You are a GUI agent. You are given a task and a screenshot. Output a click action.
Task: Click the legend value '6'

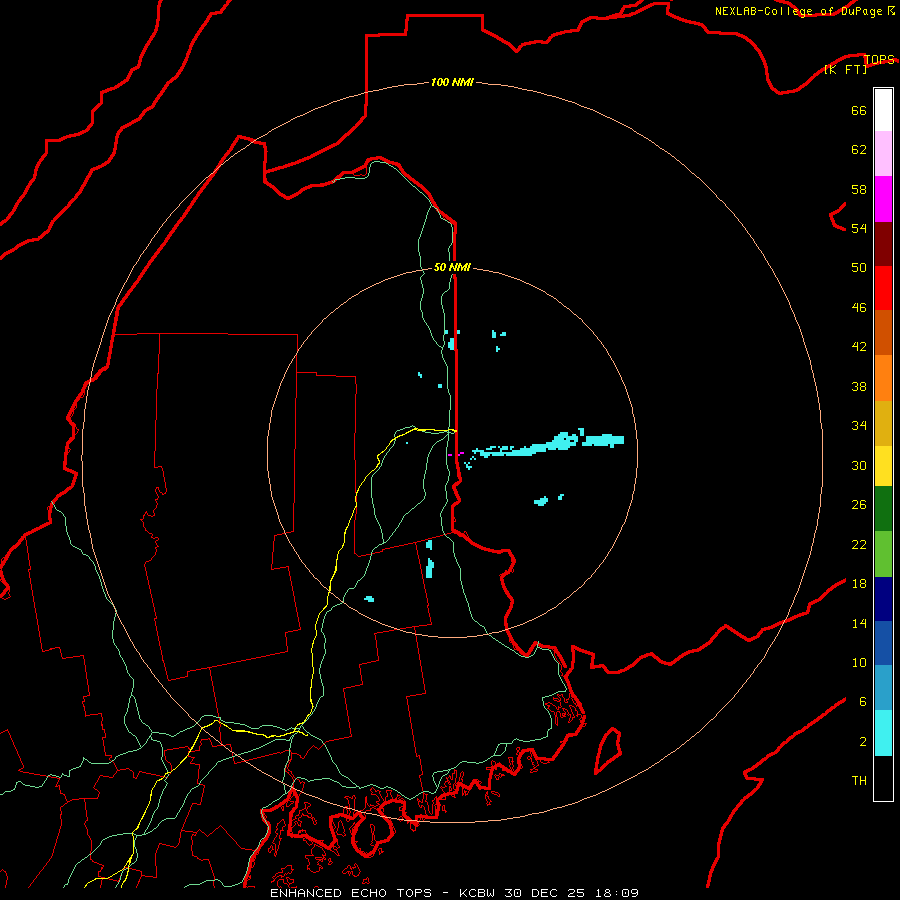pyautogui.click(x=863, y=702)
